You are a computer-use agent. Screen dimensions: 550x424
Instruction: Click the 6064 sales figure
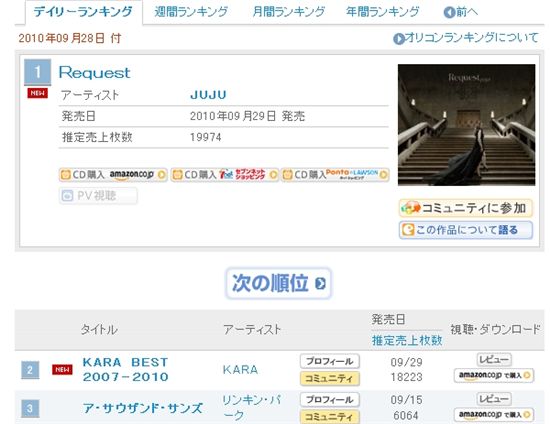pyautogui.click(x=406, y=416)
